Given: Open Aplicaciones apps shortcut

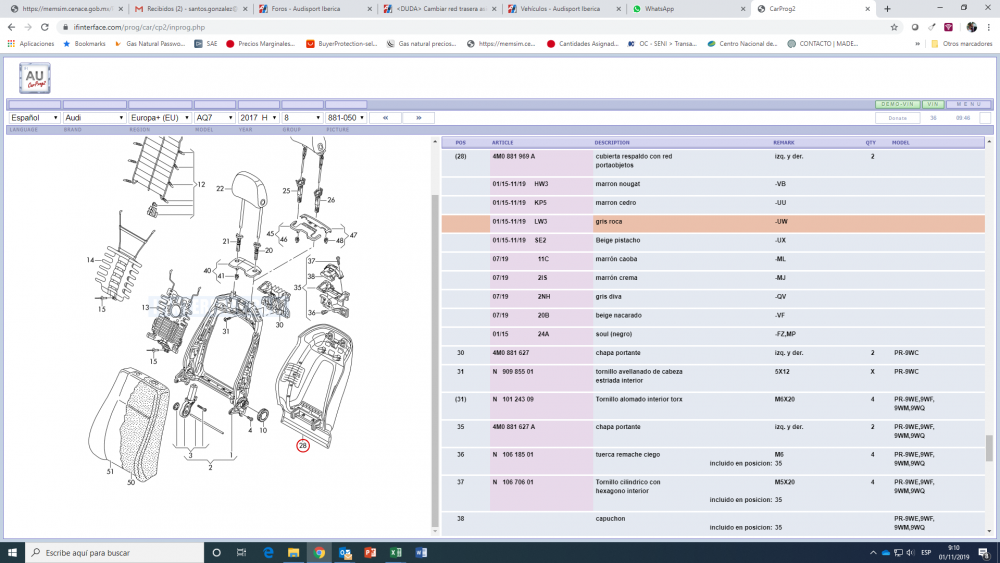Looking at the screenshot, I should tap(31, 44).
